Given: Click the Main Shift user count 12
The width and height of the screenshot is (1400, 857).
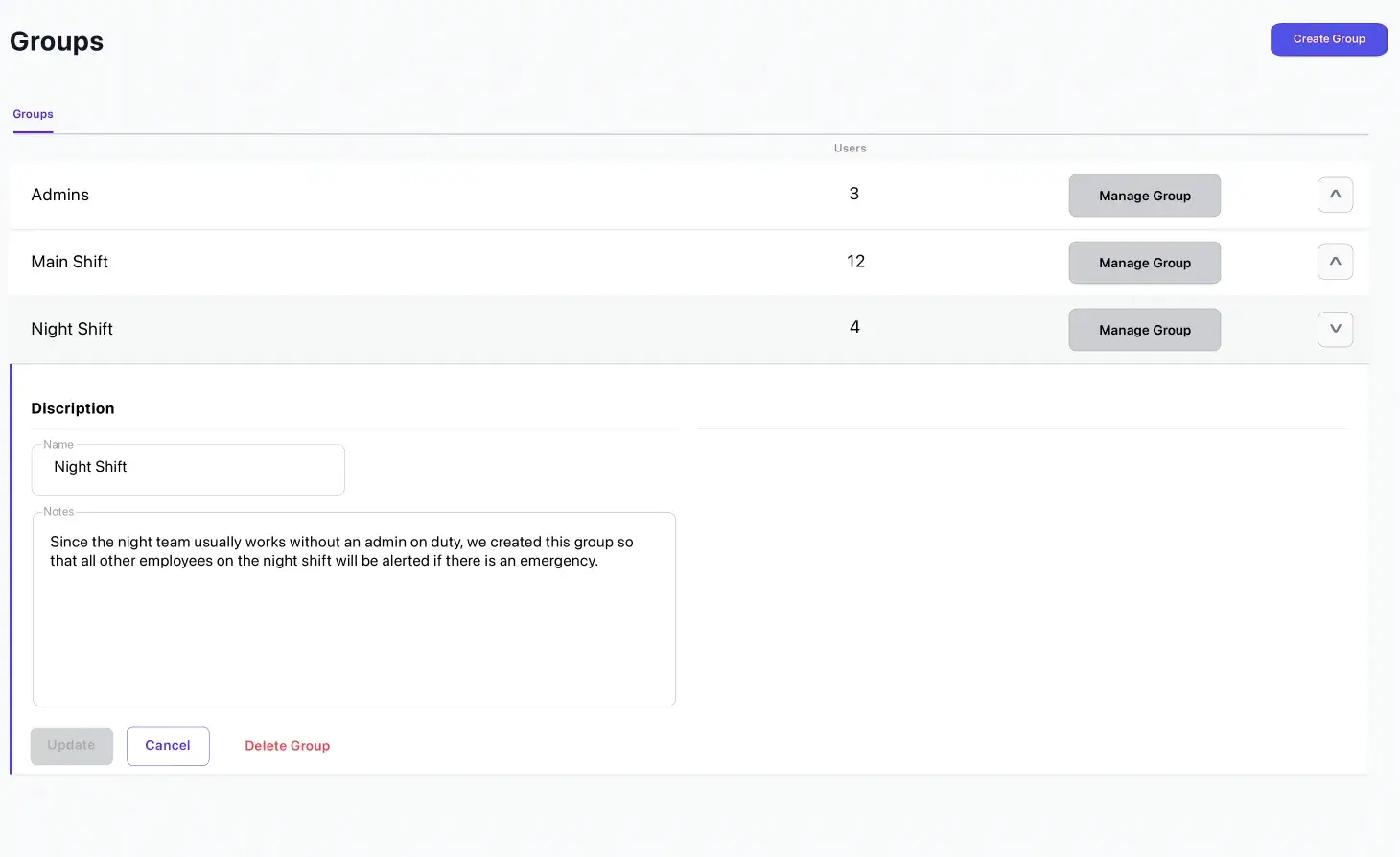Looking at the screenshot, I should click(x=855, y=262).
